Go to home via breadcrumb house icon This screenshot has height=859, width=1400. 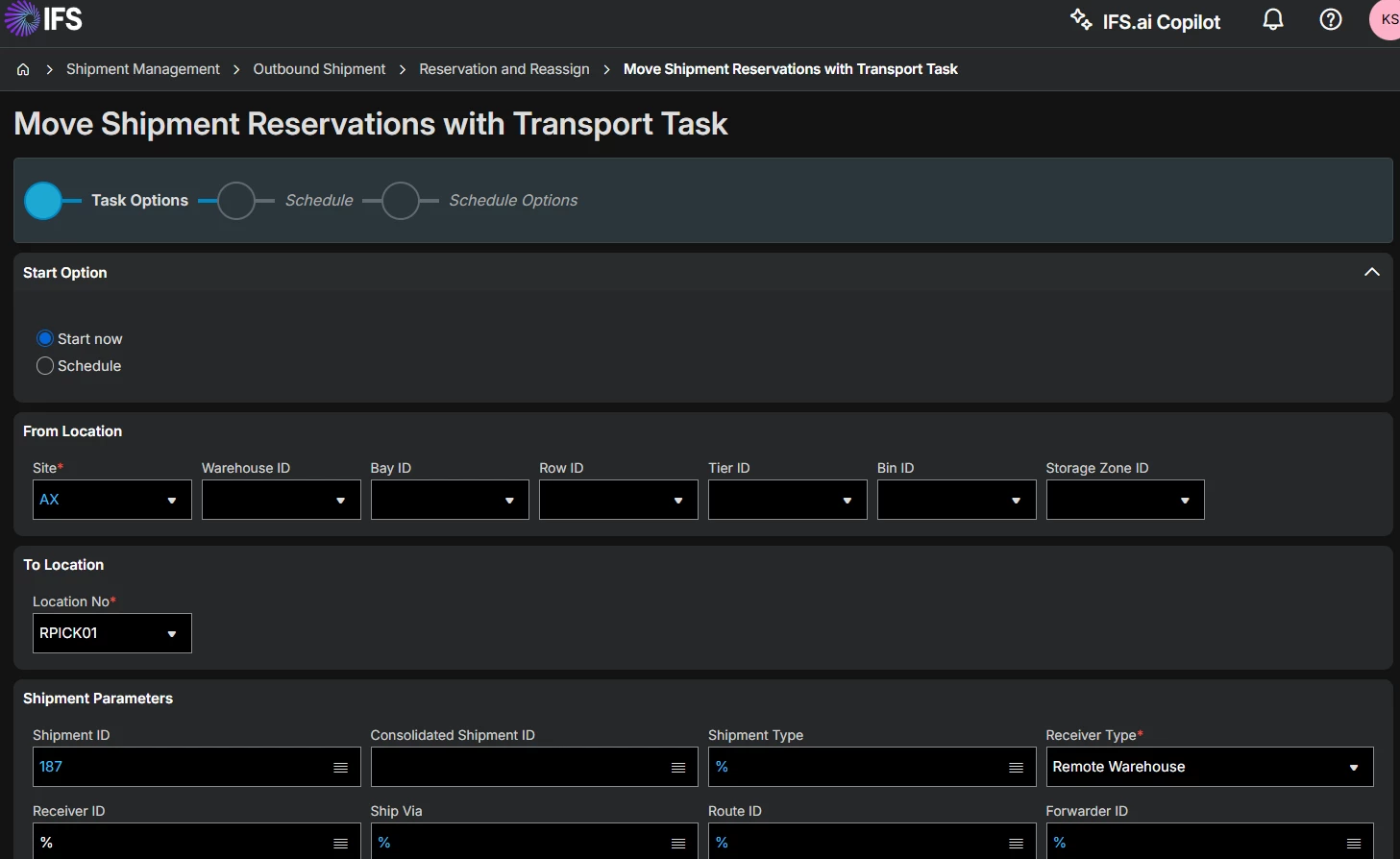(23, 69)
